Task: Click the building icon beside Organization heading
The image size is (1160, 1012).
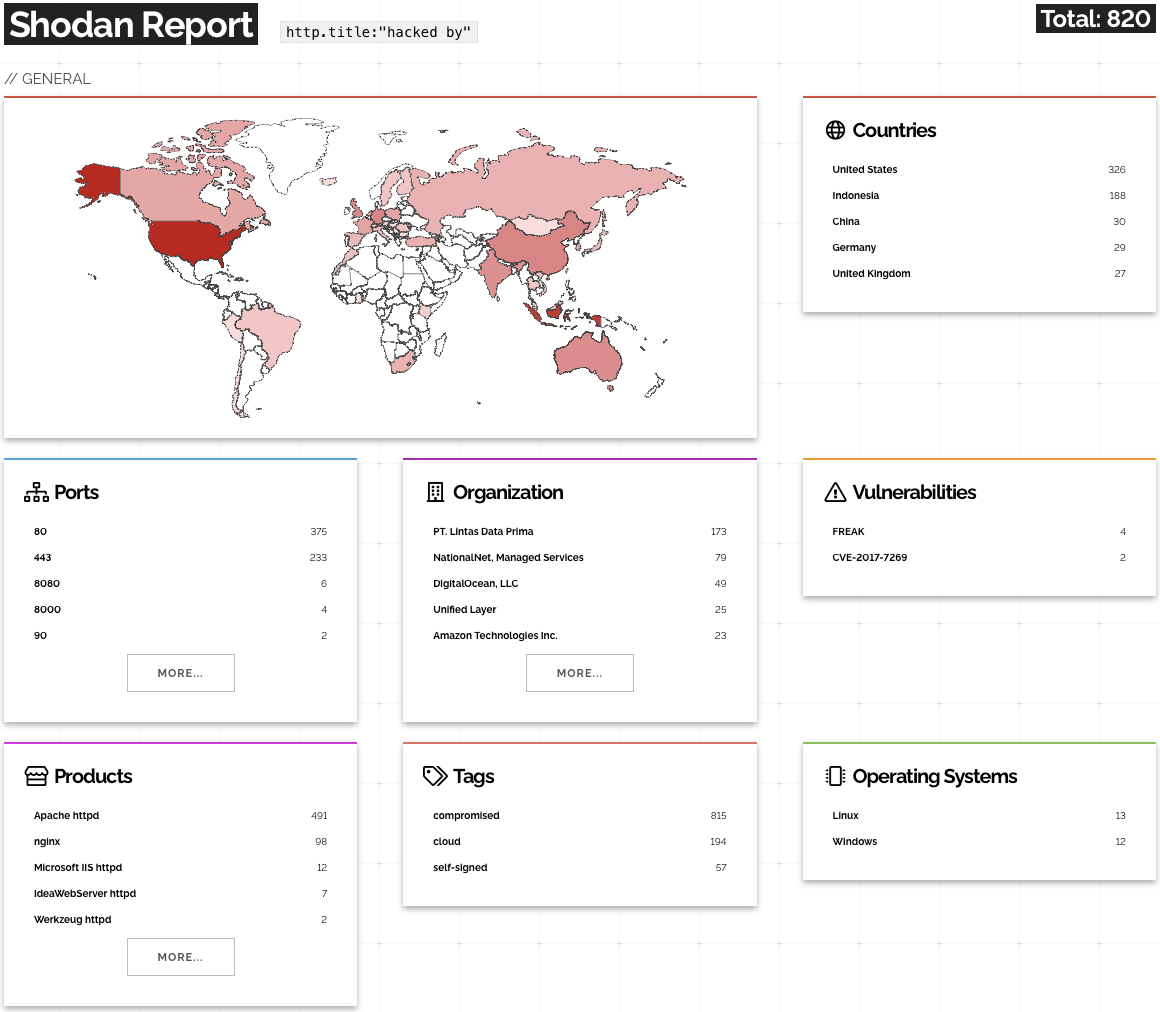Action: coord(434,491)
